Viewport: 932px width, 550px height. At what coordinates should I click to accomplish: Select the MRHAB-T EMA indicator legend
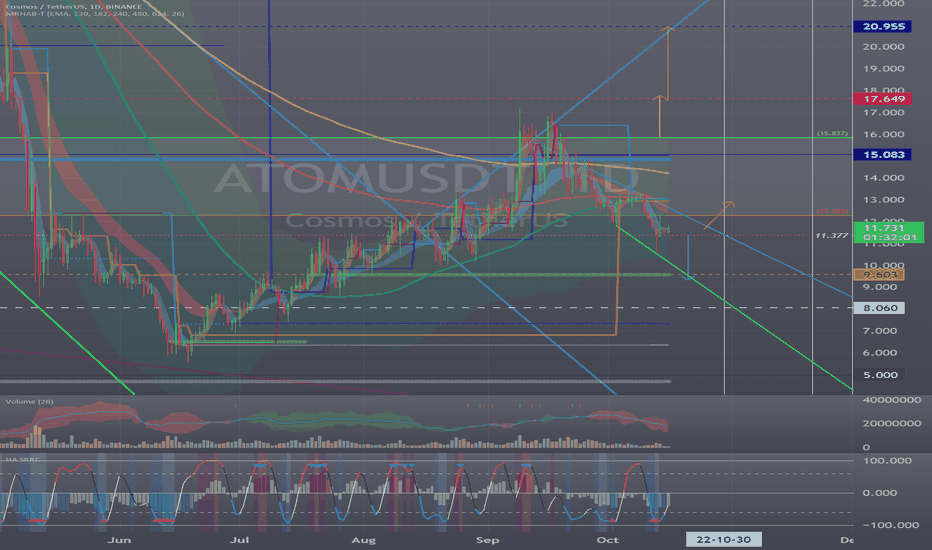[95, 14]
